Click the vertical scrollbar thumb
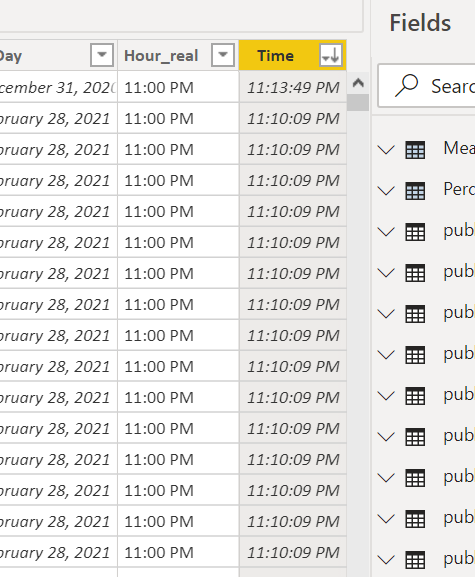The height and width of the screenshot is (577, 475). [x=358, y=102]
